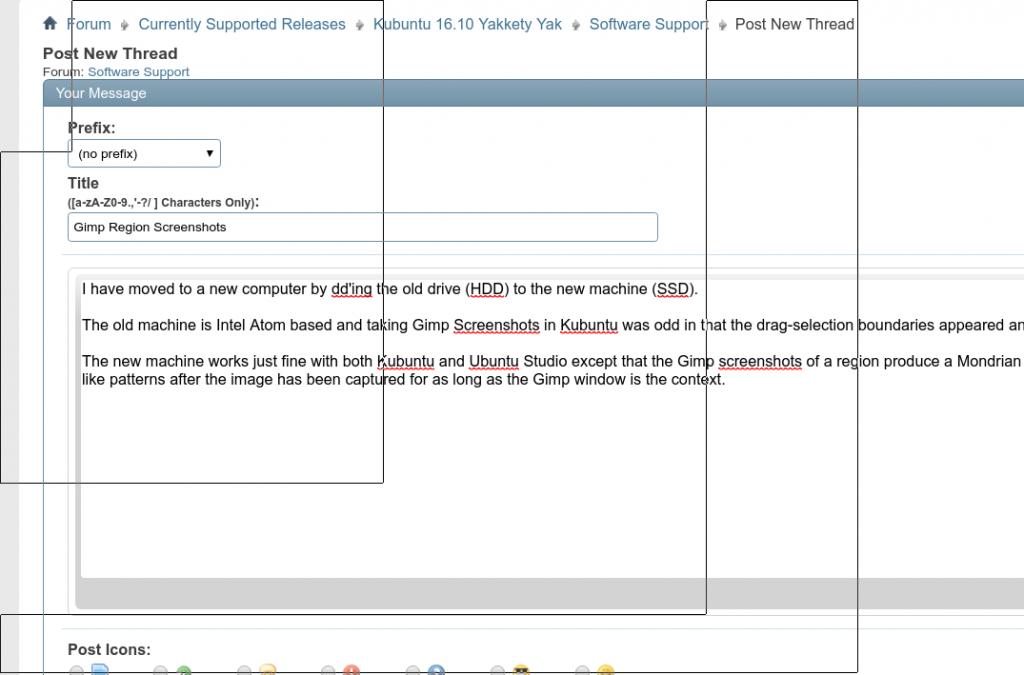Choose the last yellow smiley post icon

point(605,671)
